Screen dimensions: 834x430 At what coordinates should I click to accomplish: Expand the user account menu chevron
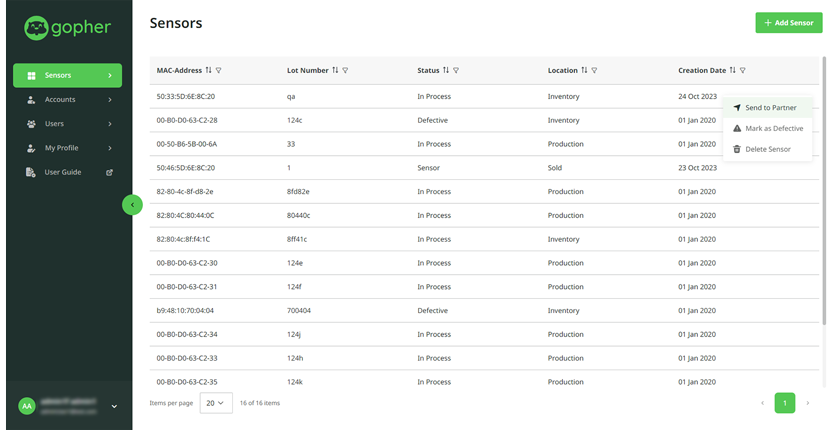pos(114,406)
